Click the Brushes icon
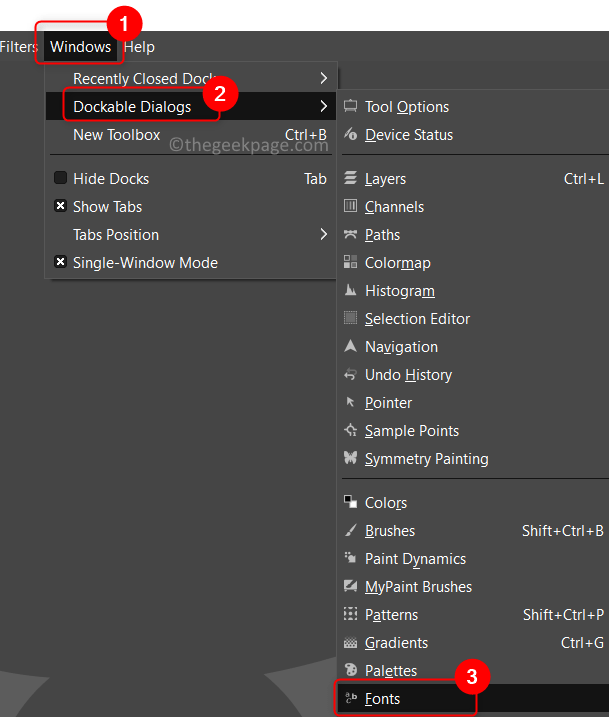Screen dimensions: 609x717 pyautogui.click(x=350, y=530)
